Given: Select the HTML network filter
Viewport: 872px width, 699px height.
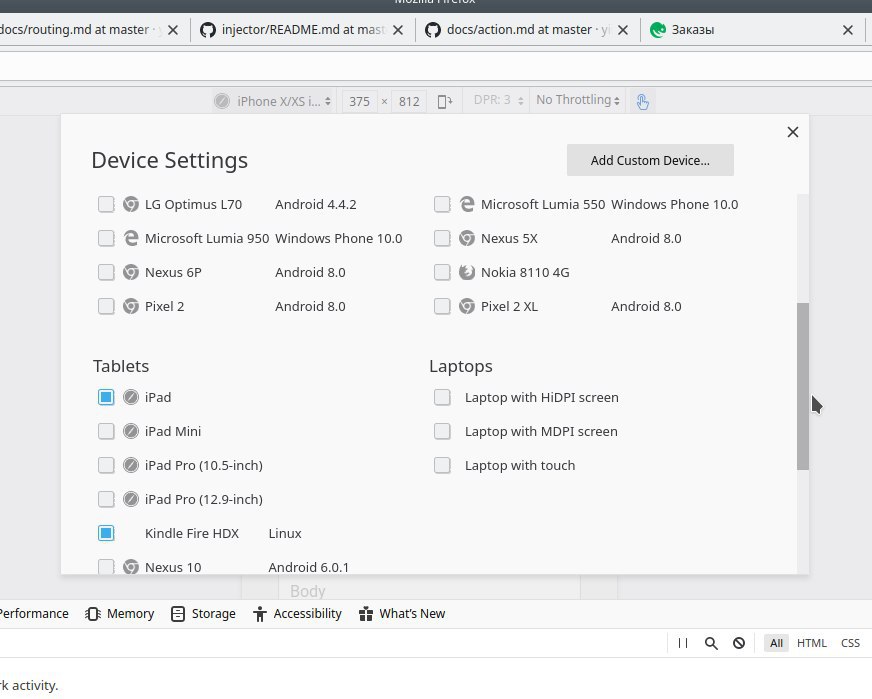Looking at the screenshot, I should click(x=811, y=643).
